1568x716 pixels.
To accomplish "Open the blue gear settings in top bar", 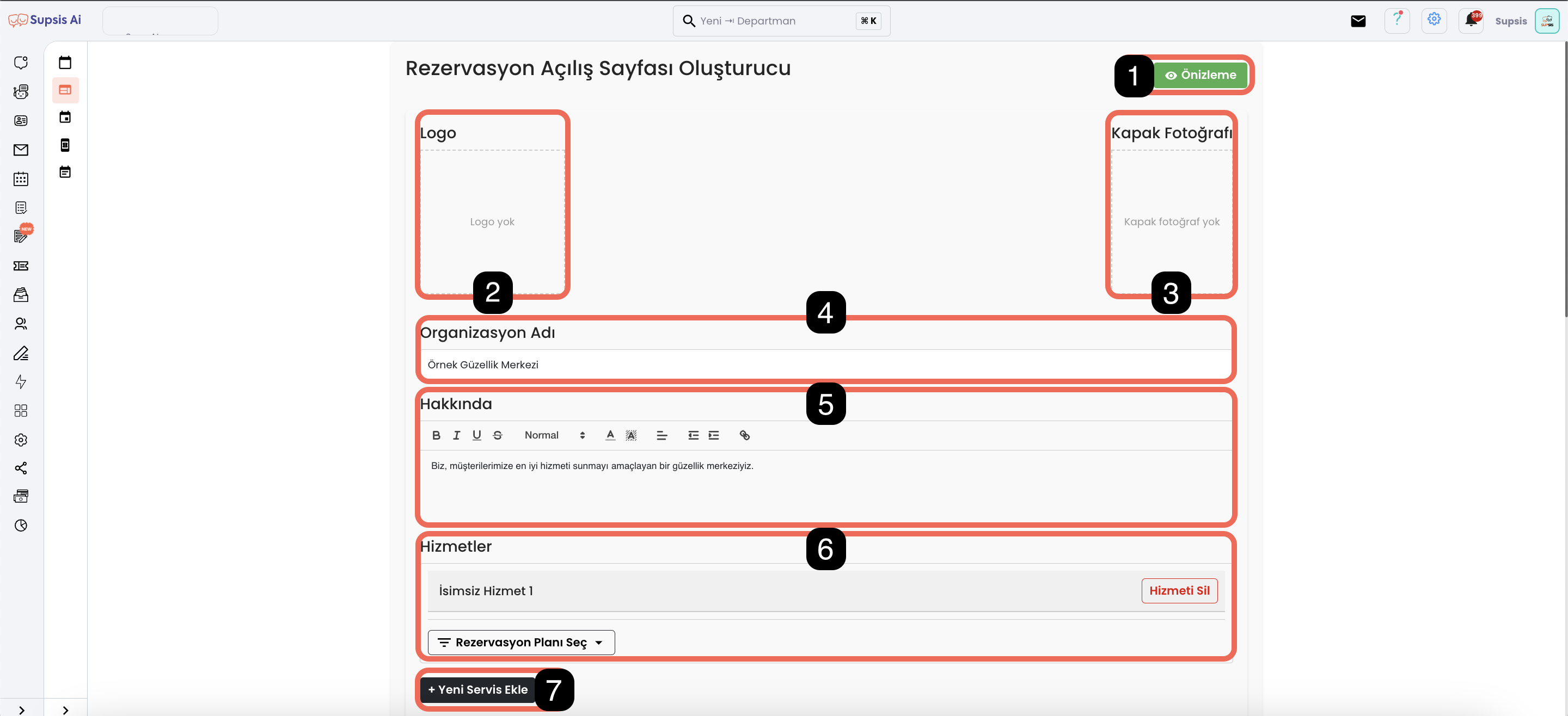I will coord(1434,21).
